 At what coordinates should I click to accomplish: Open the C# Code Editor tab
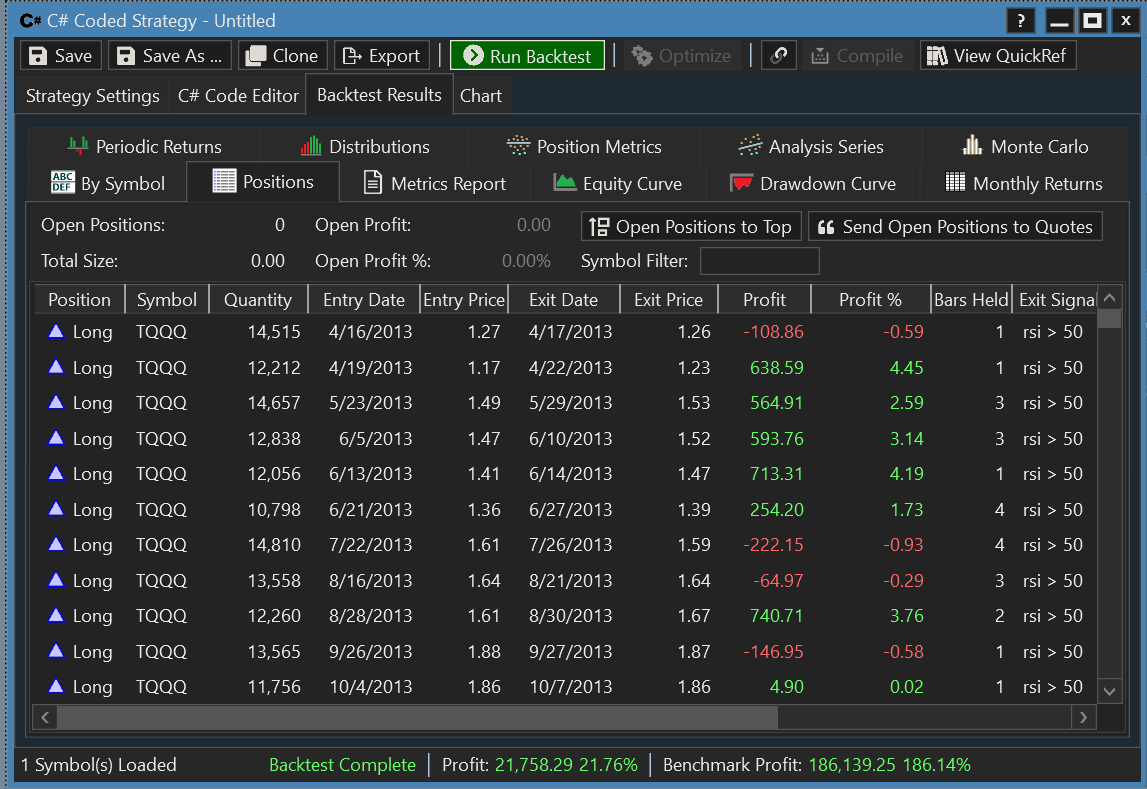coord(238,96)
